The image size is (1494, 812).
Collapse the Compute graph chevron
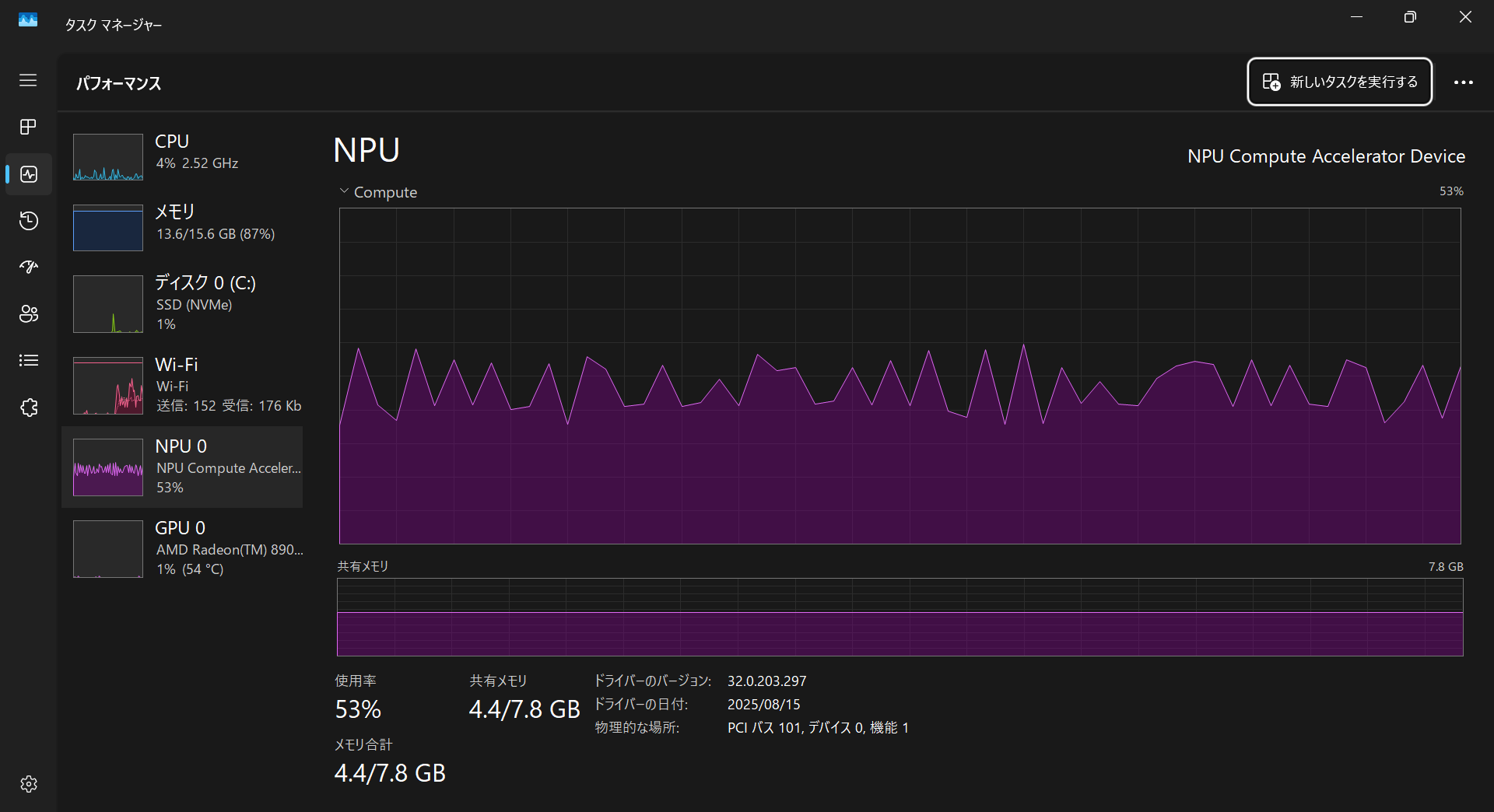tap(344, 191)
